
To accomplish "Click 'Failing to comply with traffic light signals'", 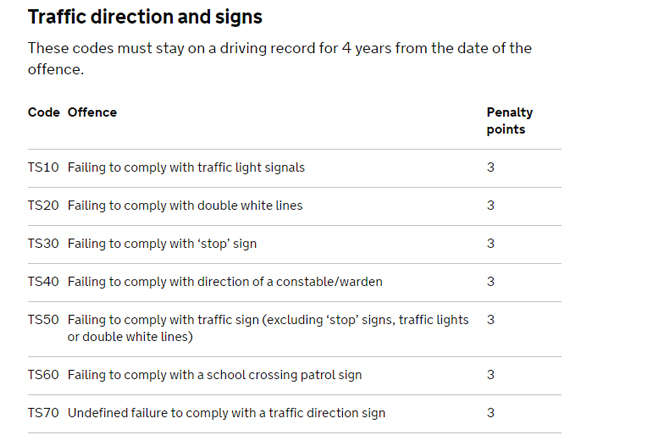I will (x=186, y=168).
